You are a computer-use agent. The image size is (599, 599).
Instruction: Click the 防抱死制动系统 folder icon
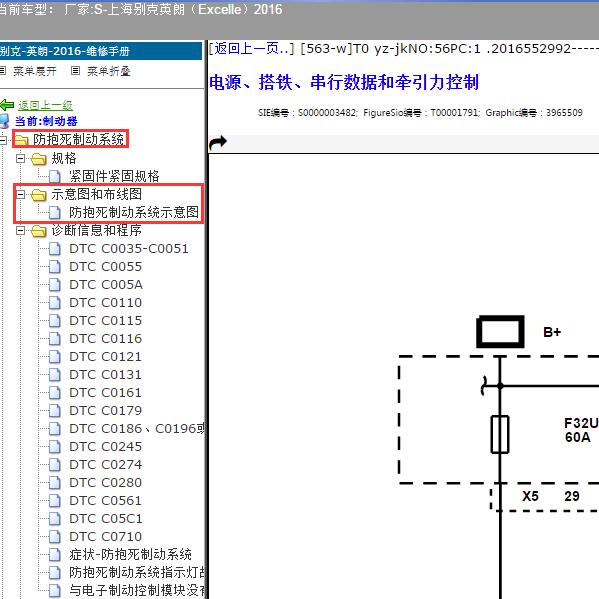coord(22,140)
